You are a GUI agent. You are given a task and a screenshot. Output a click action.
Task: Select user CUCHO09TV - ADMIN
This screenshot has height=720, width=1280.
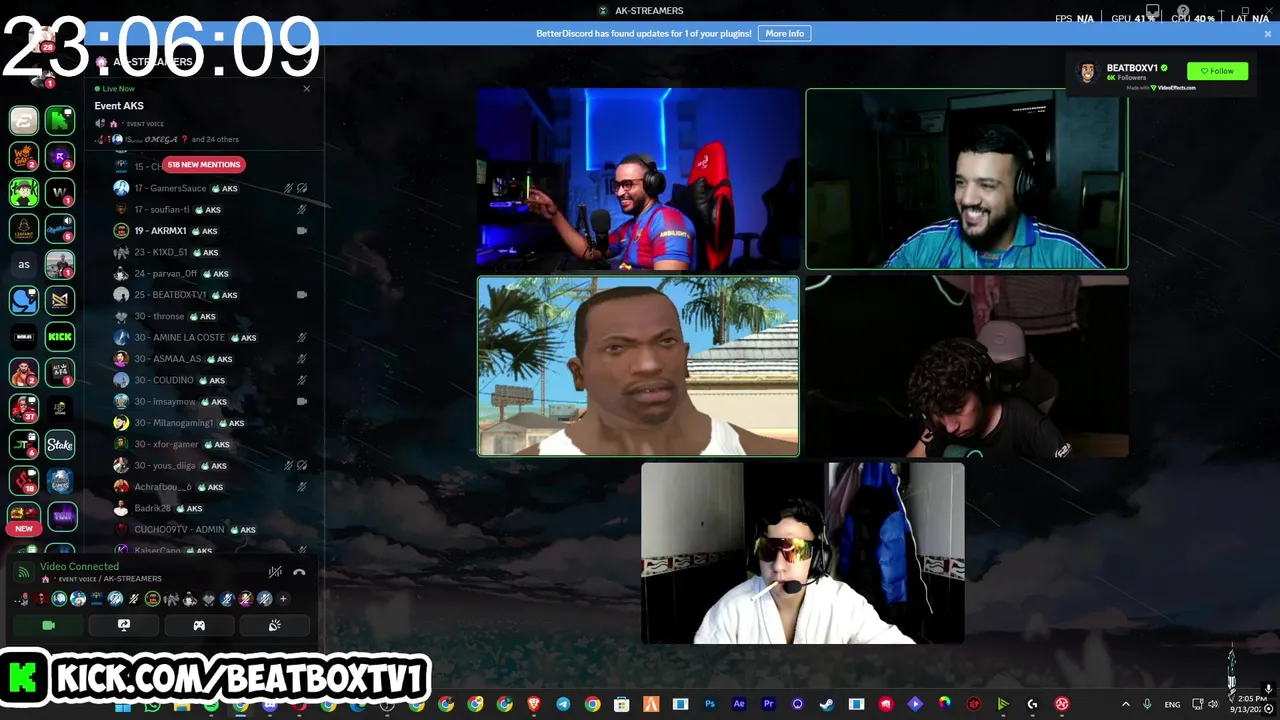tap(210, 529)
